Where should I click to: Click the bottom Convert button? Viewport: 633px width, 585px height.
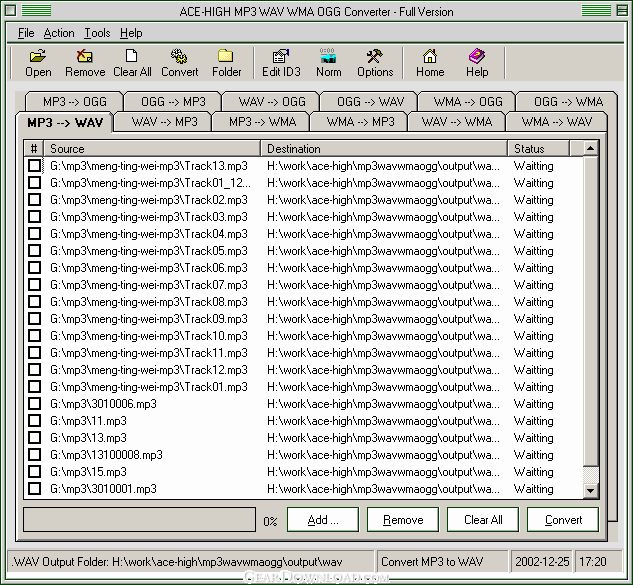(563, 520)
